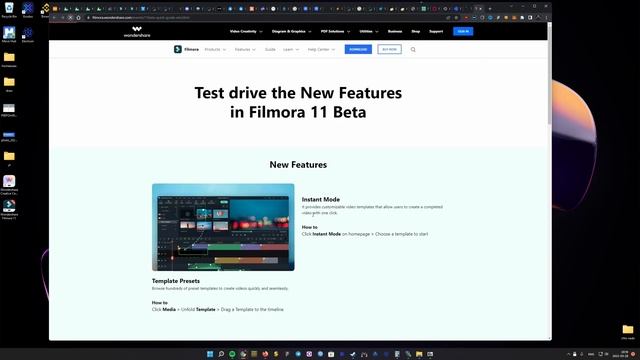Viewport: 640px width, 360px height.
Task: Click the Filmora editor screenshot thumbnail
Action: (223, 227)
